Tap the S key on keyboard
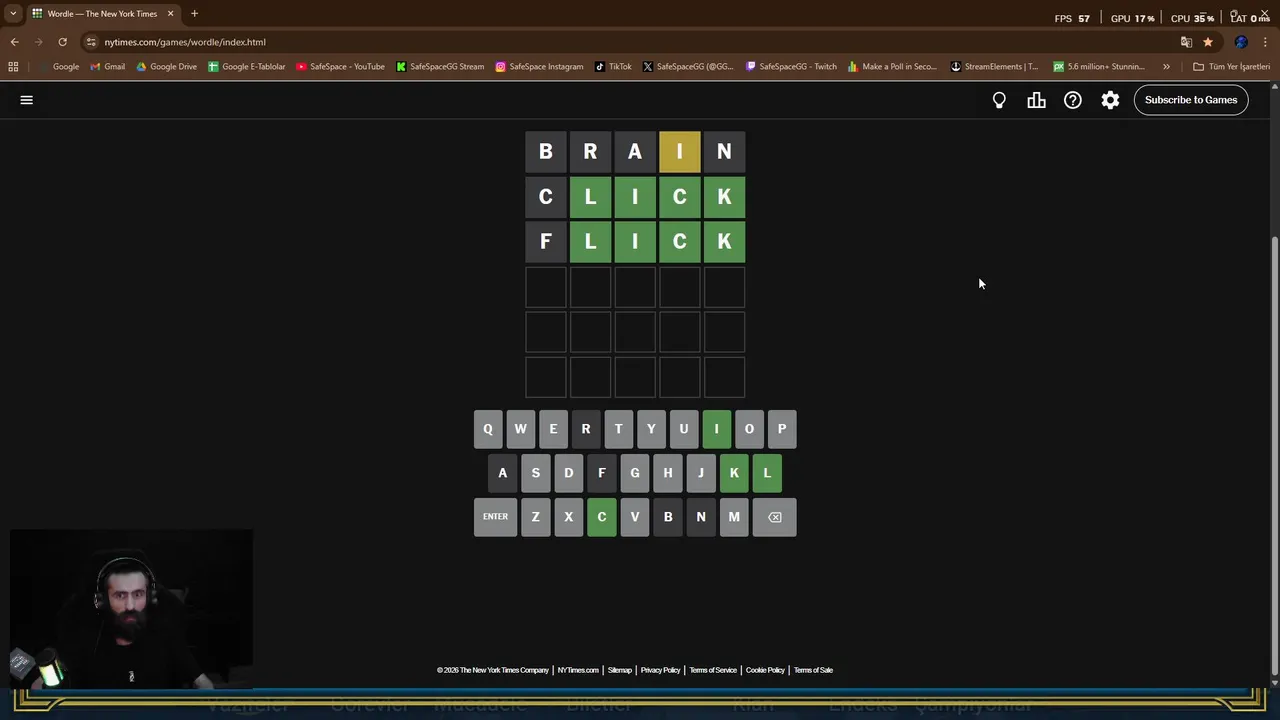 point(536,473)
